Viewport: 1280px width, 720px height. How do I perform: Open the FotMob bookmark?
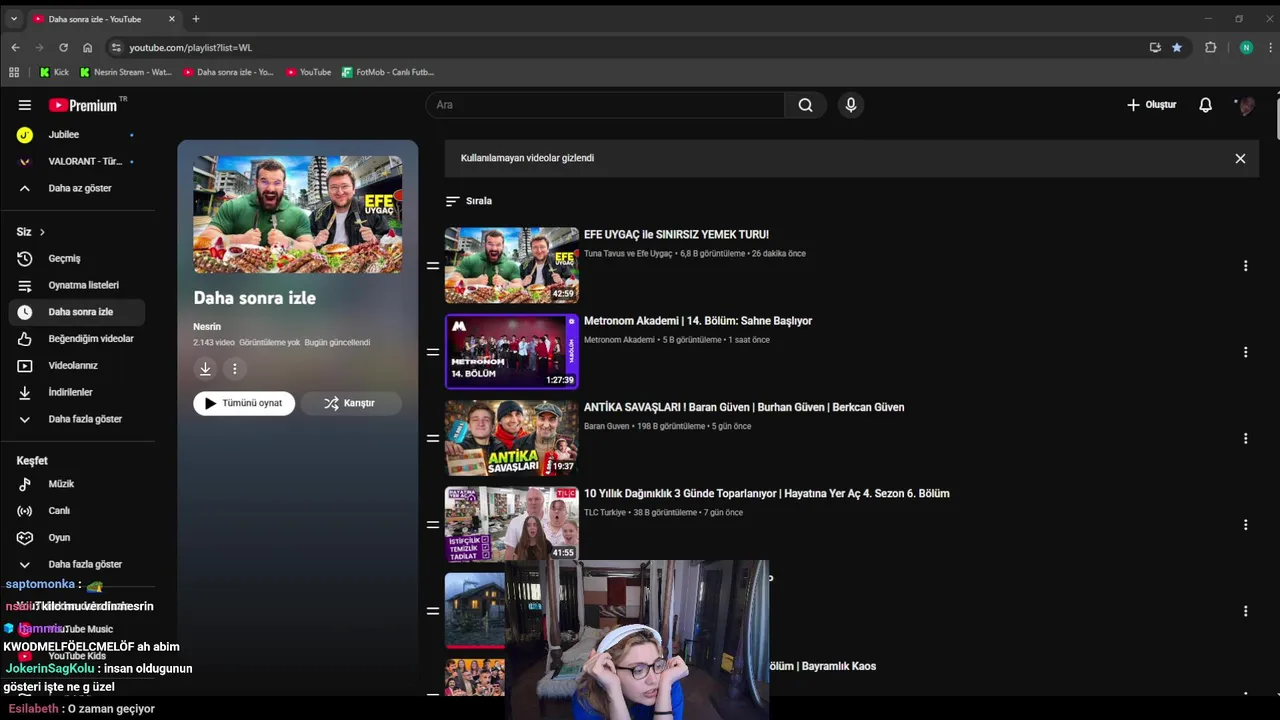point(388,72)
